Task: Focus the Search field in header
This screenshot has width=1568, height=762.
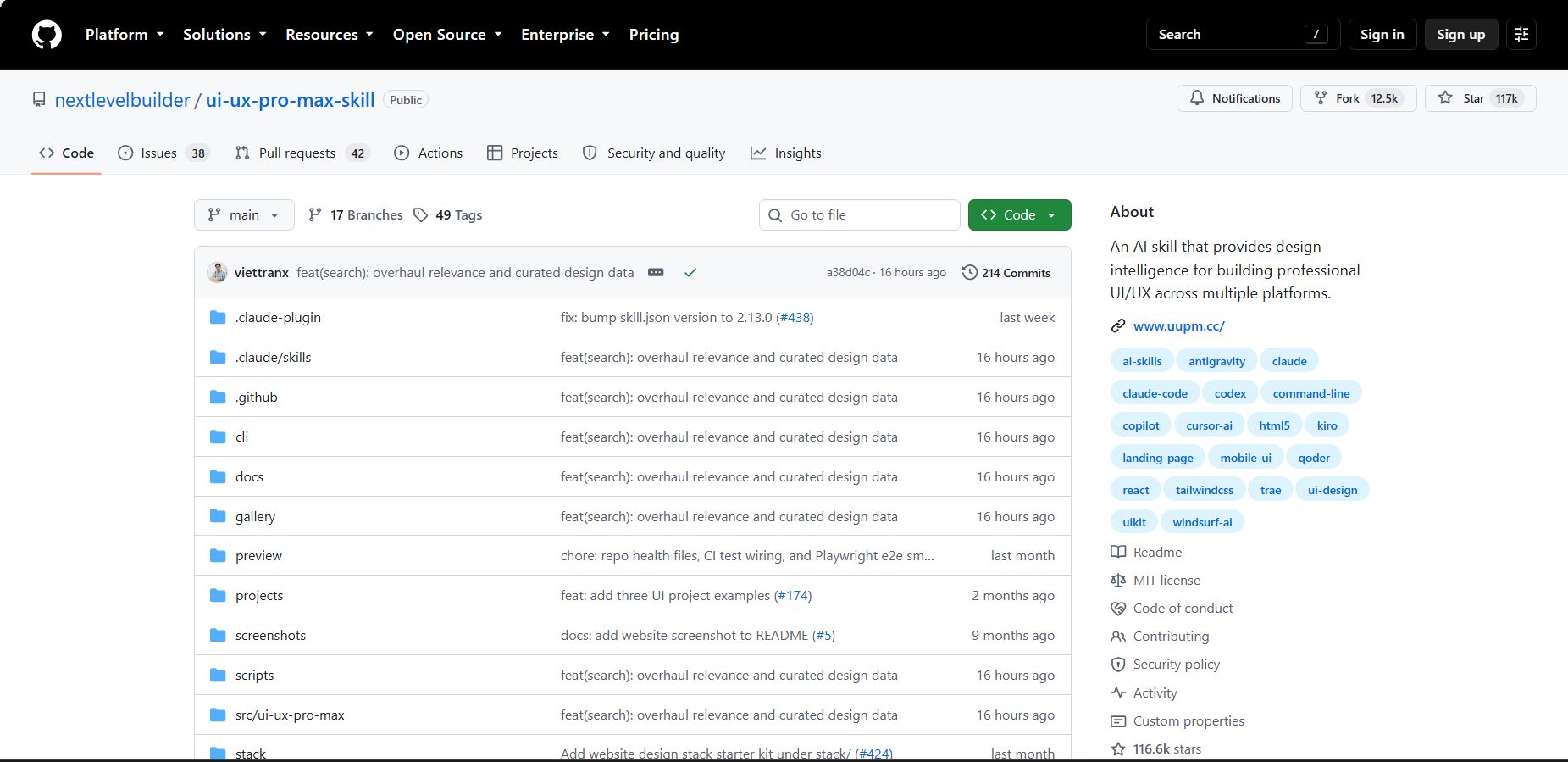Action: coord(1243,35)
